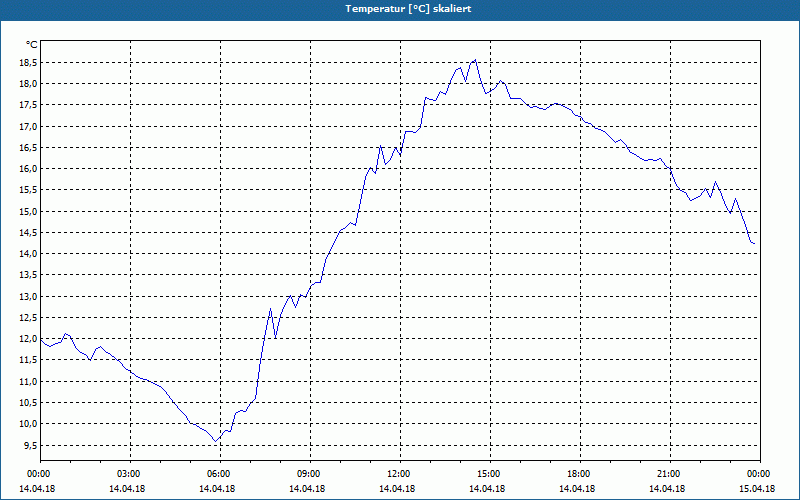Click the 09:00 time label
800x500 pixels.
pos(308,474)
